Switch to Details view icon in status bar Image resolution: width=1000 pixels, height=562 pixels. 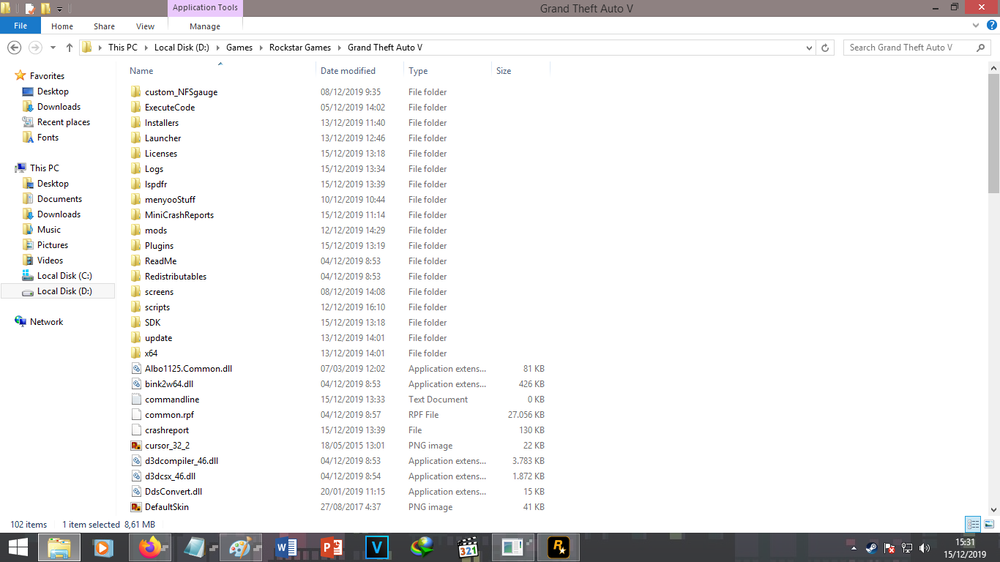coord(973,524)
